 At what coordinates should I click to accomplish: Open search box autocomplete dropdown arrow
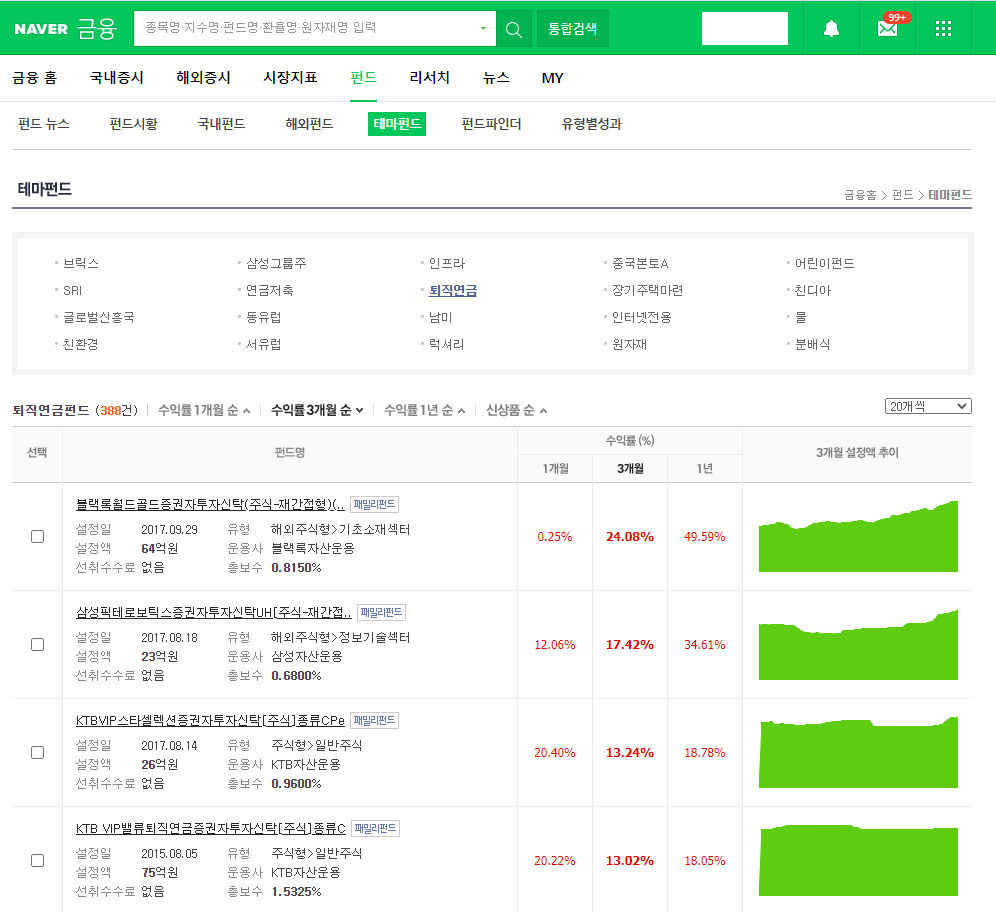pyautogui.click(x=483, y=29)
